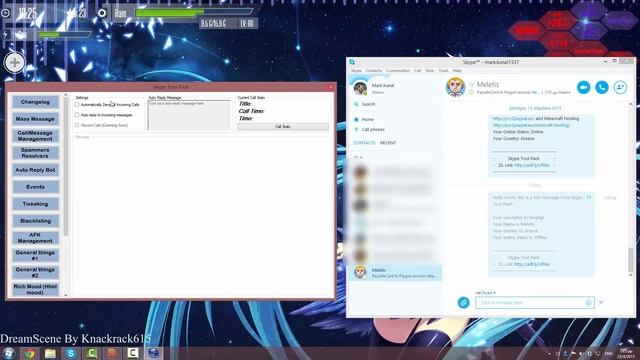Viewport: 640px width, 360px height.
Task: Open the orange app icon on taskbar
Action: point(112,353)
